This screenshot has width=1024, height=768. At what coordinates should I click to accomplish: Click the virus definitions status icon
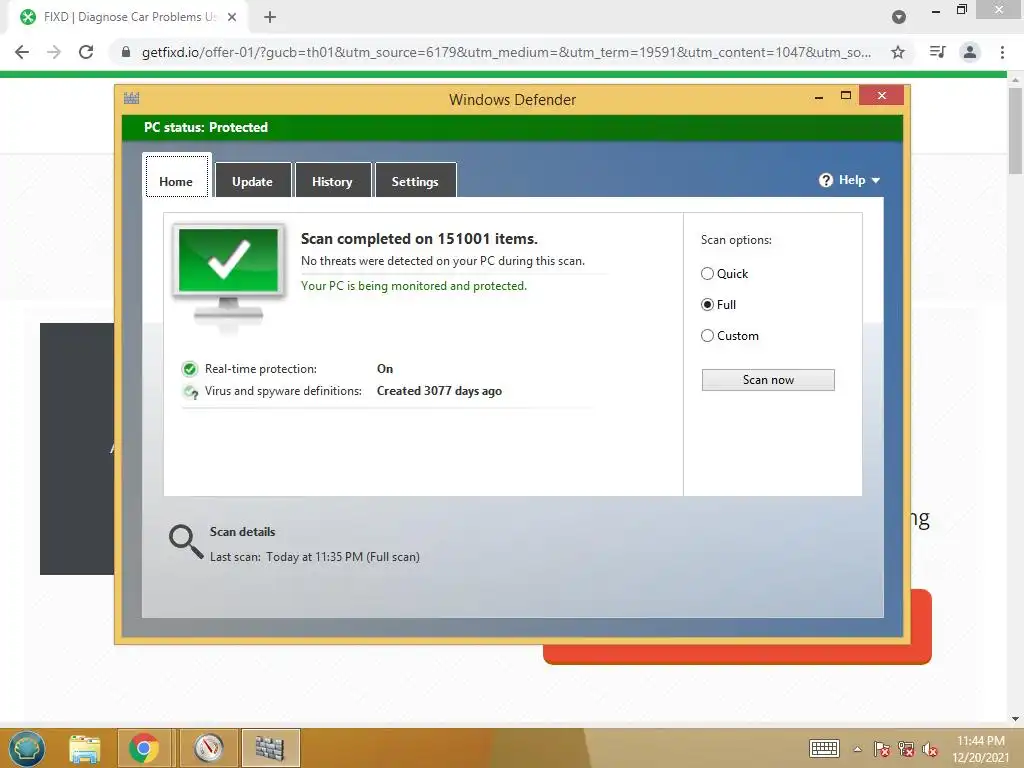[191, 392]
